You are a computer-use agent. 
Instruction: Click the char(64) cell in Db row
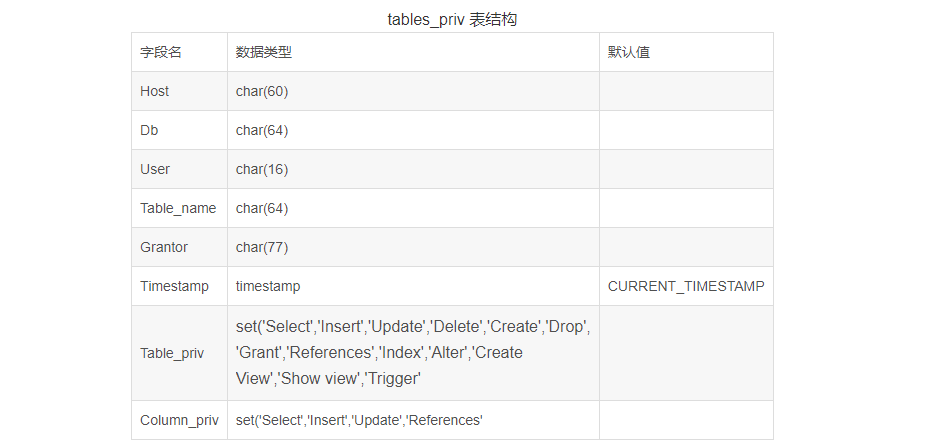(x=262, y=130)
